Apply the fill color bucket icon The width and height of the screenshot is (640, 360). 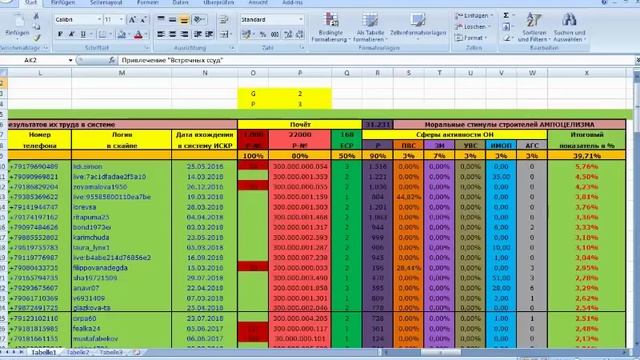tap(121, 35)
